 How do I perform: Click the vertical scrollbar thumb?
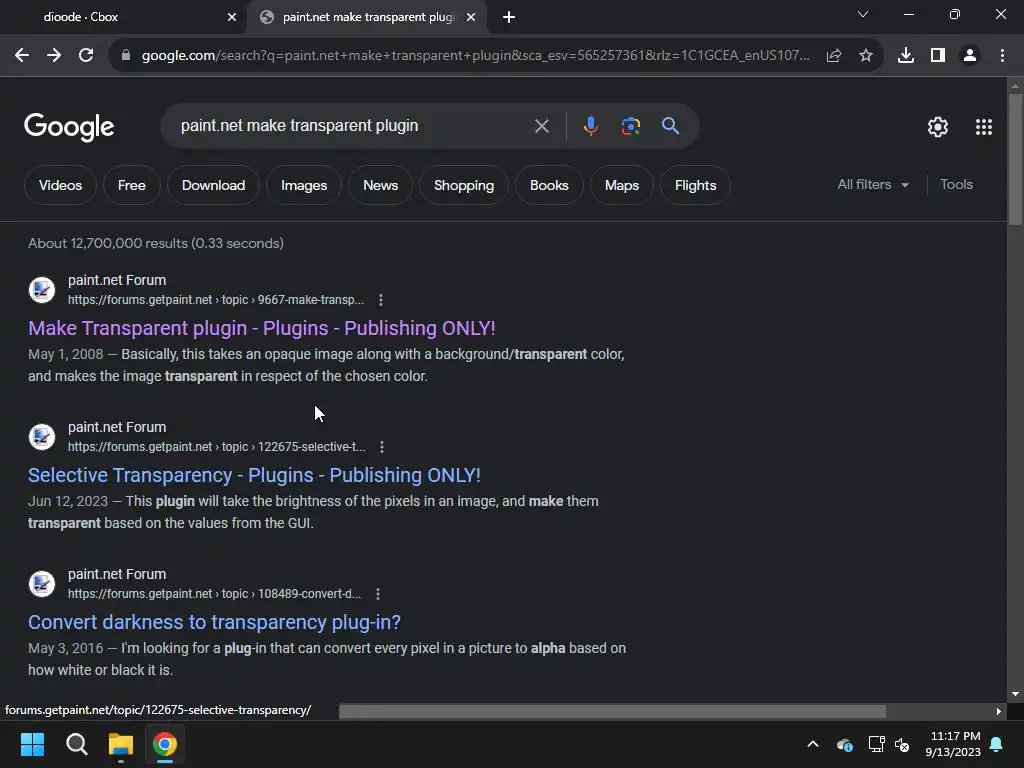1016,159
